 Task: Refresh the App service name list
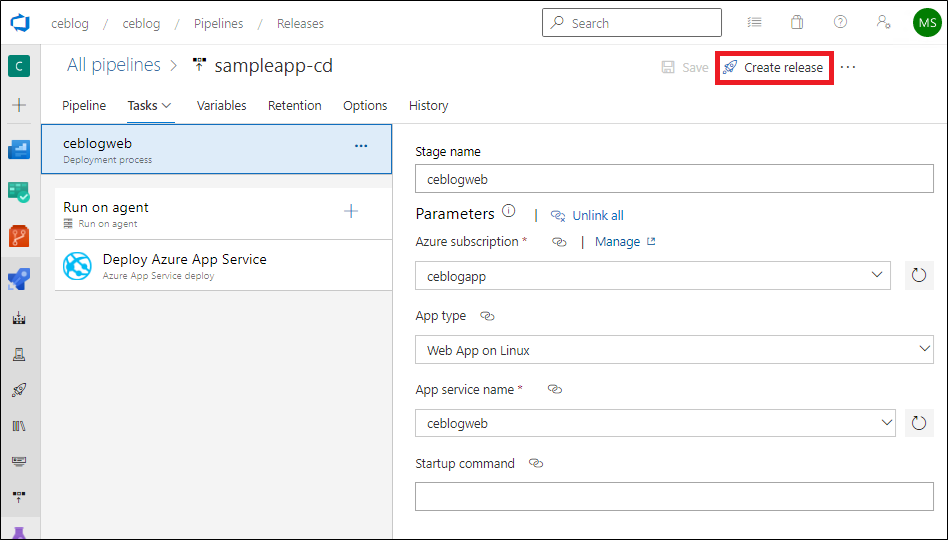tap(919, 423)
